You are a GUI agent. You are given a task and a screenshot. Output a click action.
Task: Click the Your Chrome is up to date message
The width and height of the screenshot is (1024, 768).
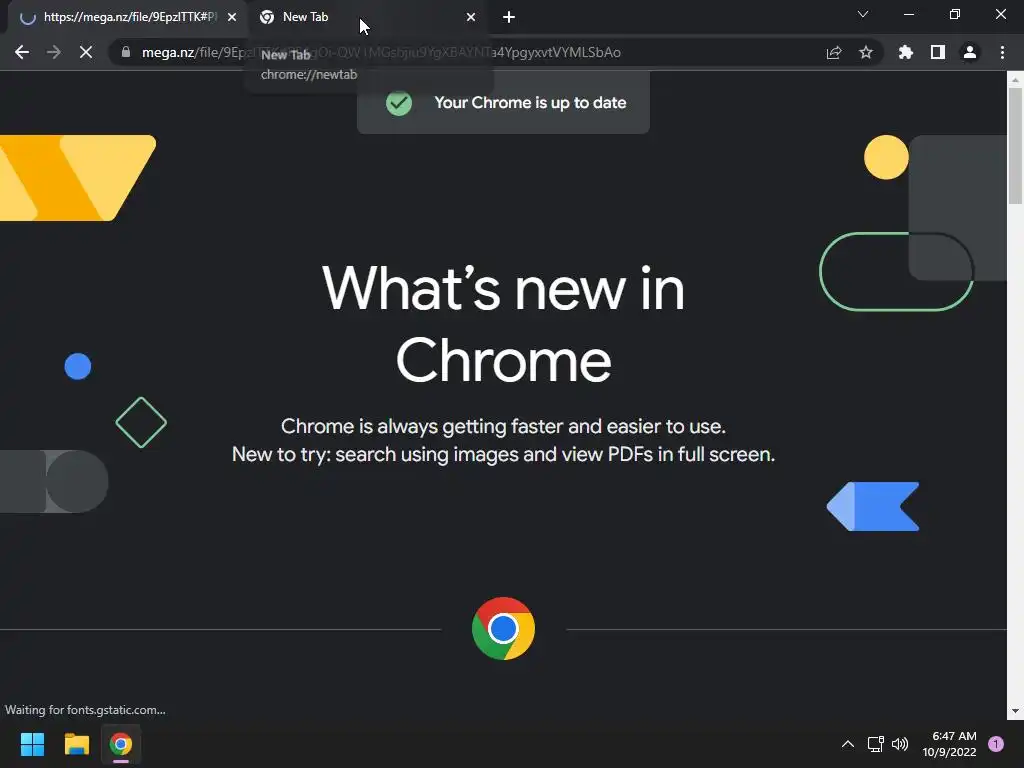coord(530,103)
